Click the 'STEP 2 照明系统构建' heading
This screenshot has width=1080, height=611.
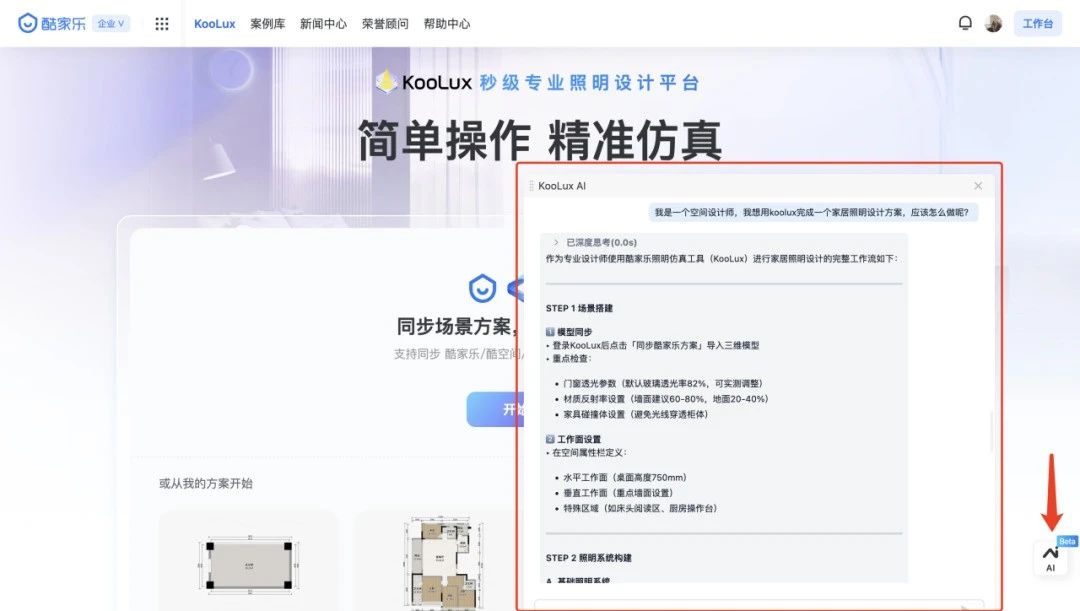click(x=588, y=558)
